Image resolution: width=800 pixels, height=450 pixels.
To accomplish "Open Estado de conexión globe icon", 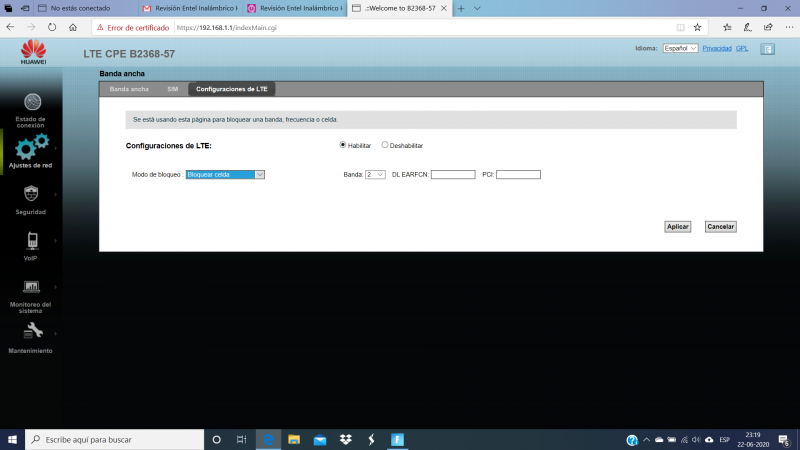I will click(32, 102).
